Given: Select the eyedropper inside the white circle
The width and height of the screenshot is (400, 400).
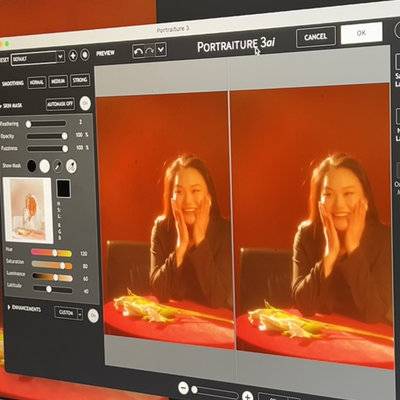Looking at the screenshot, I should click(x=71, y=166).
